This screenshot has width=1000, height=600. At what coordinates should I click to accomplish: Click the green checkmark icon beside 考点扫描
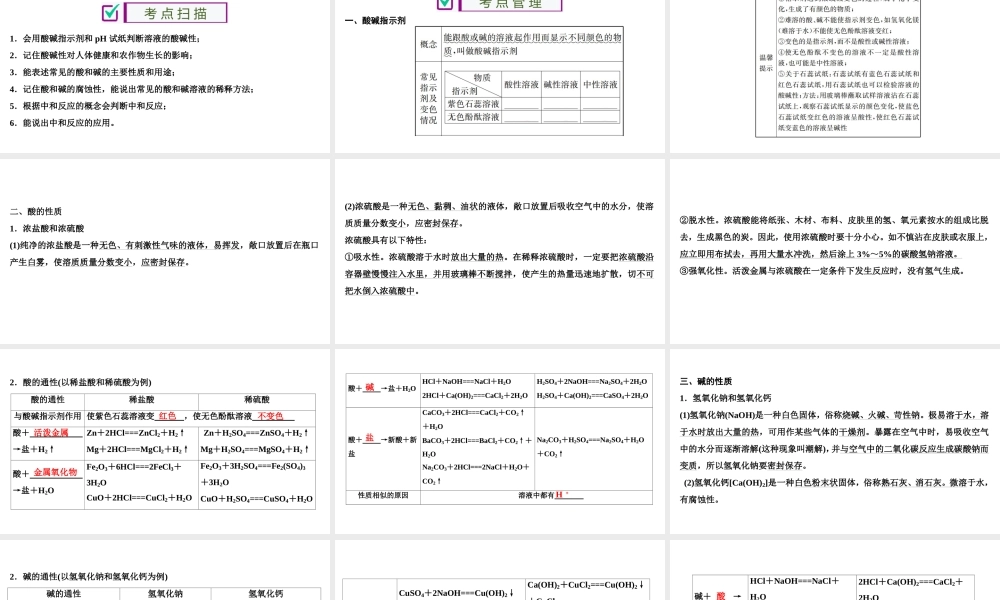(x=109, y=12)
